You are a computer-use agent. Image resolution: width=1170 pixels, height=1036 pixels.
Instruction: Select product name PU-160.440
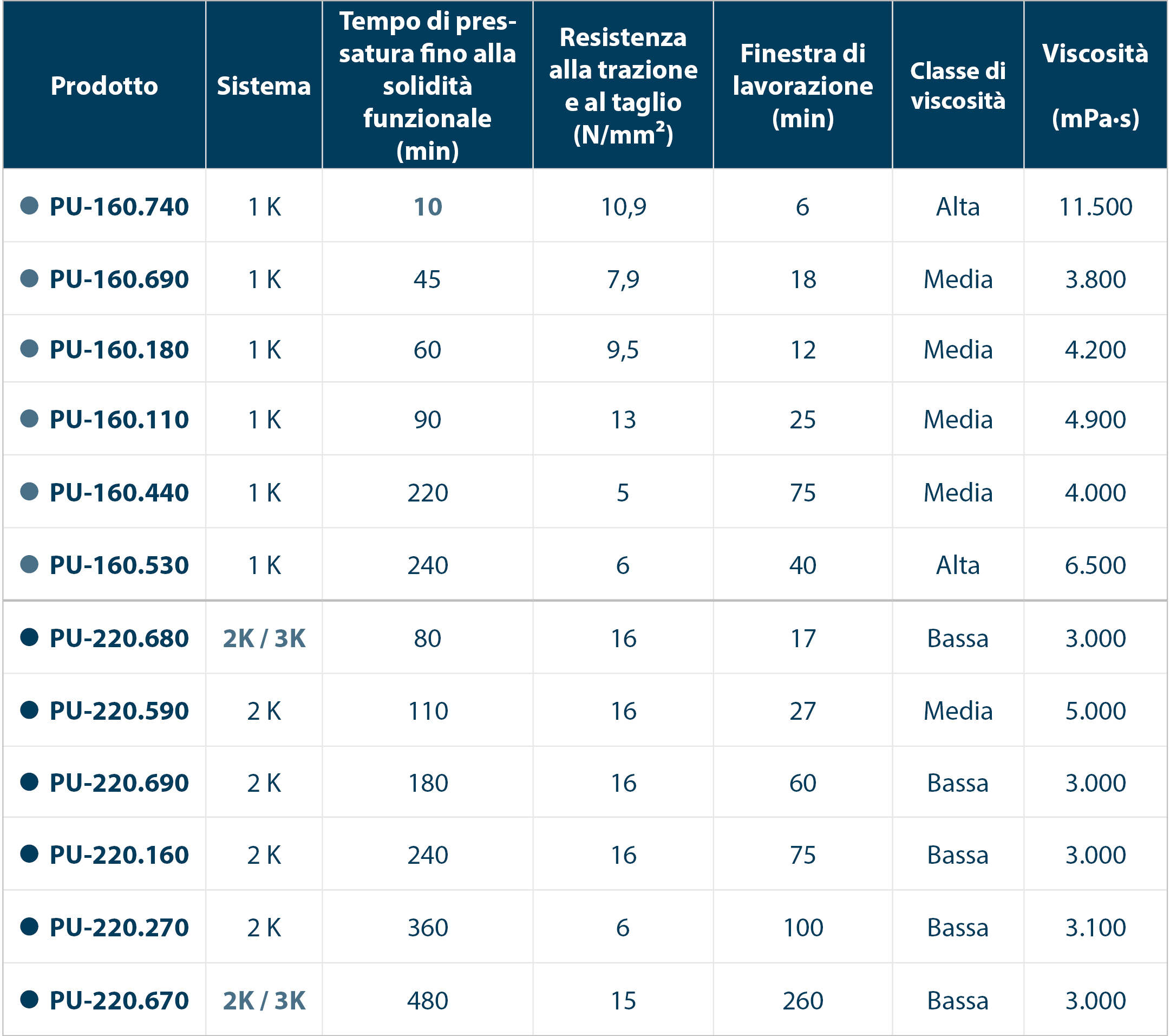[119, 492]
